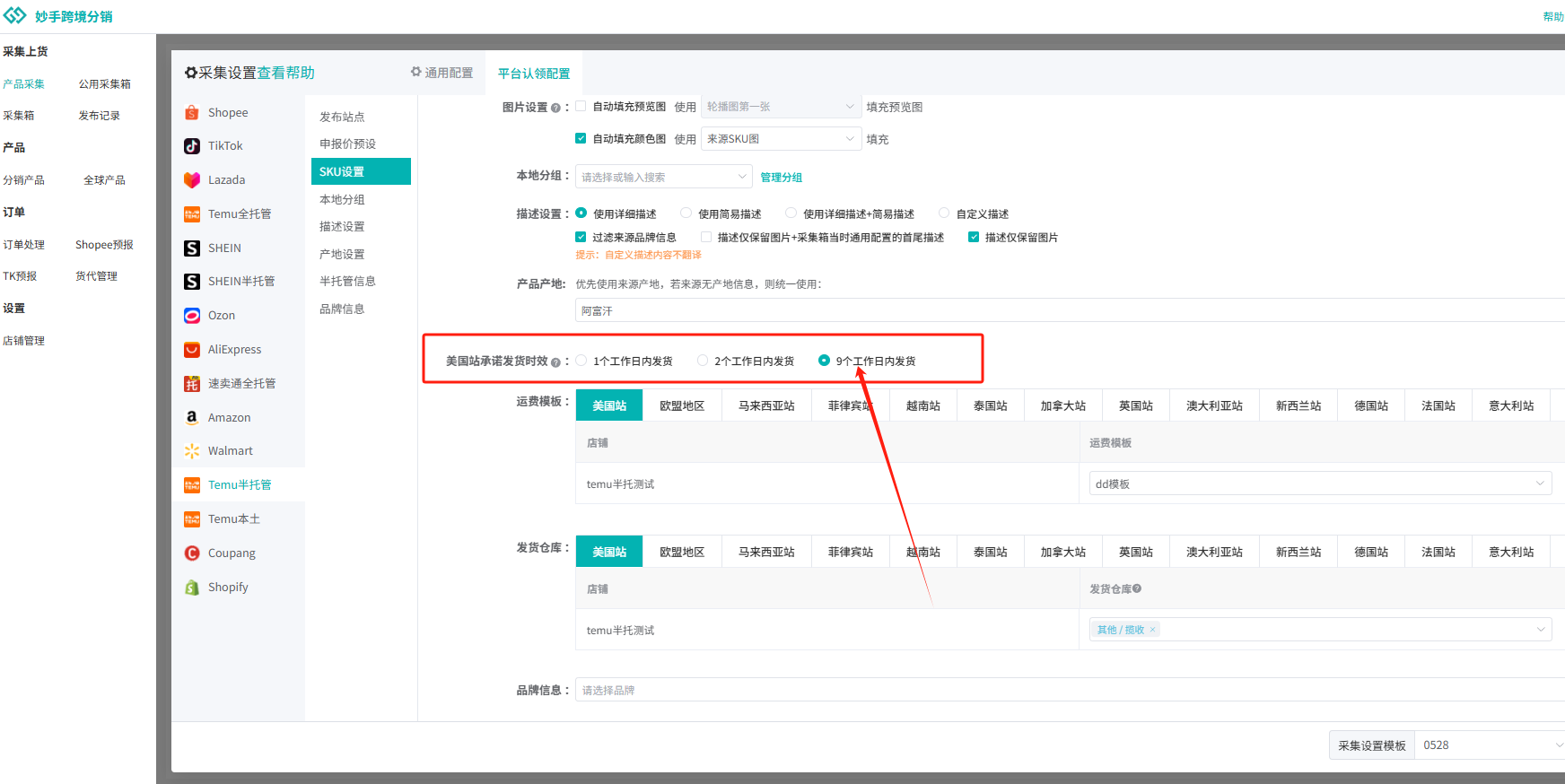
Task: Click help icon next to 发货仓库 header
Action: 1137,588
